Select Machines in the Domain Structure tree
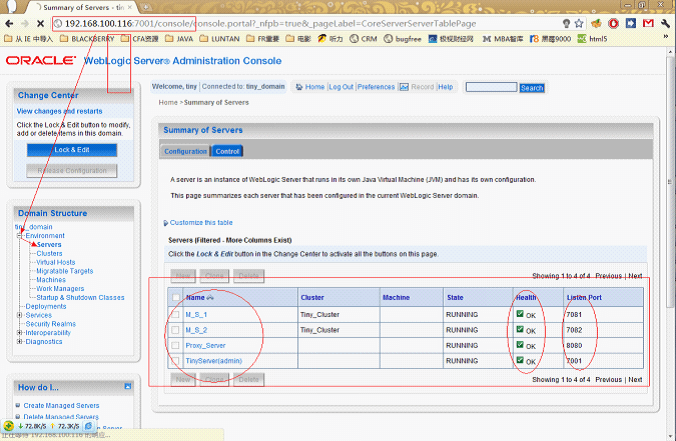 point(51,280)
